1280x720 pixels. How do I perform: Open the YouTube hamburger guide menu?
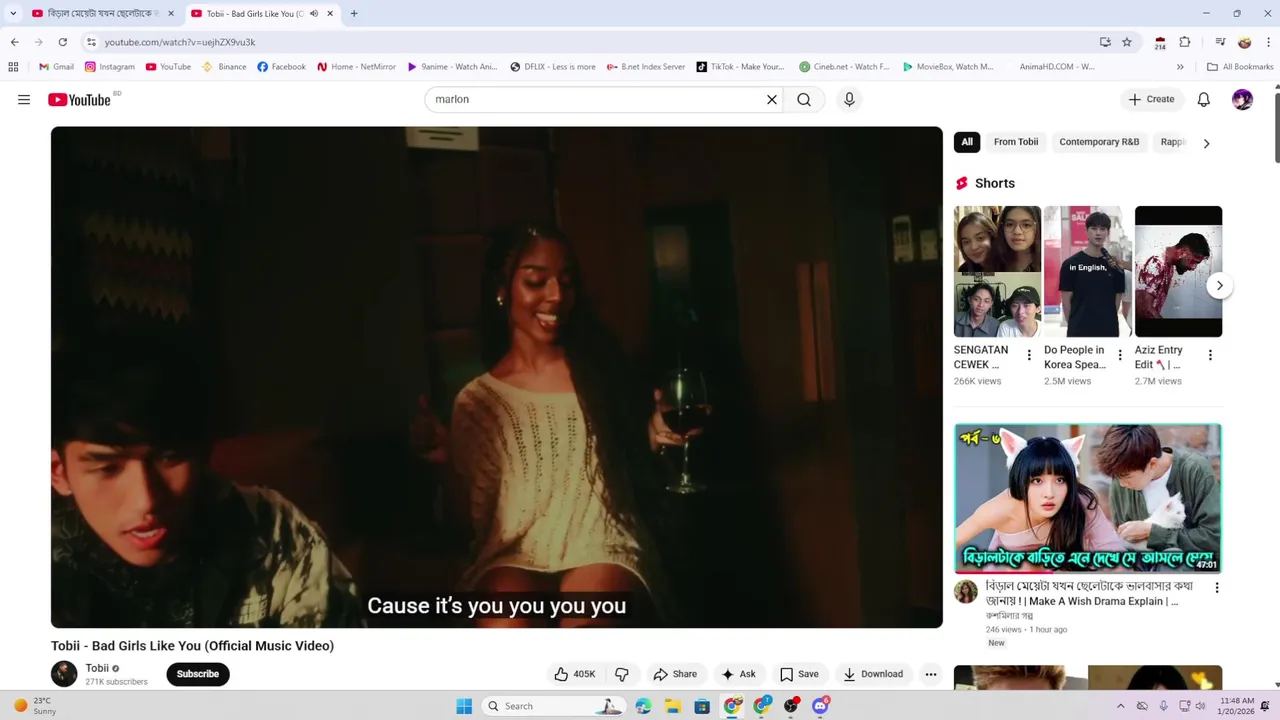(x=24, y=99)
